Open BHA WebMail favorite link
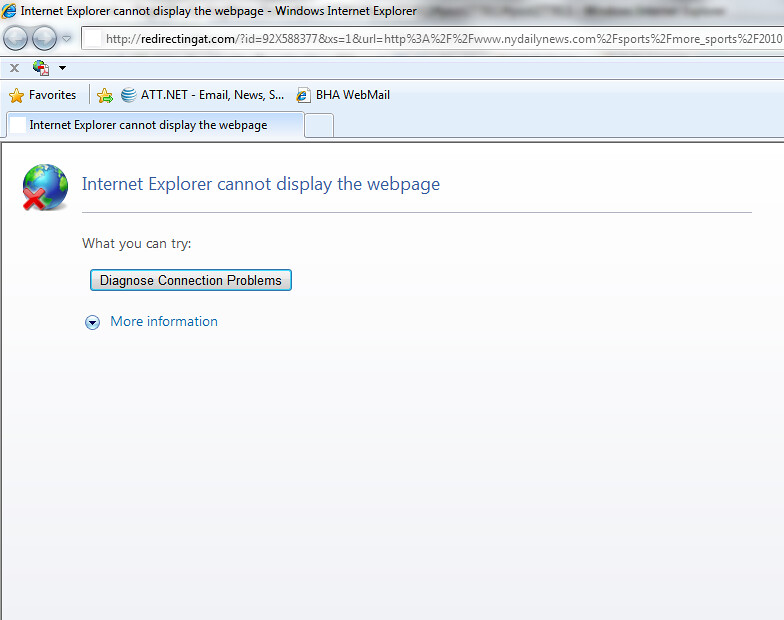The image size is (784, 620). pos(343,95)
